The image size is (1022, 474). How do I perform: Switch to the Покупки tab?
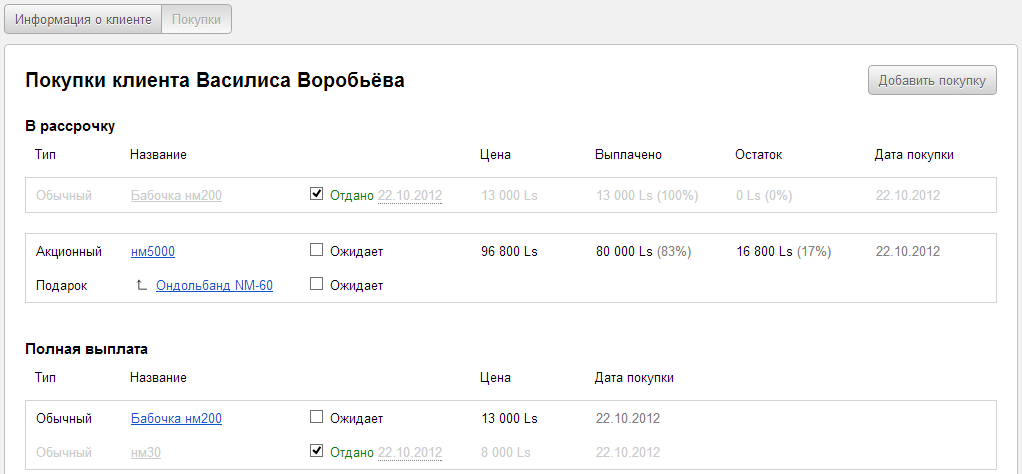click(196, 19)
